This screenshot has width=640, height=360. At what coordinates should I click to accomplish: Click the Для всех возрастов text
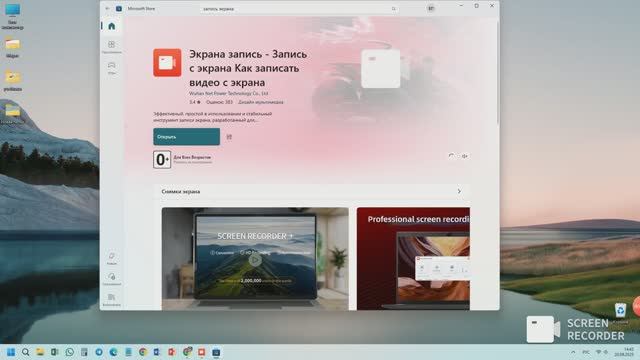[192, 157]
